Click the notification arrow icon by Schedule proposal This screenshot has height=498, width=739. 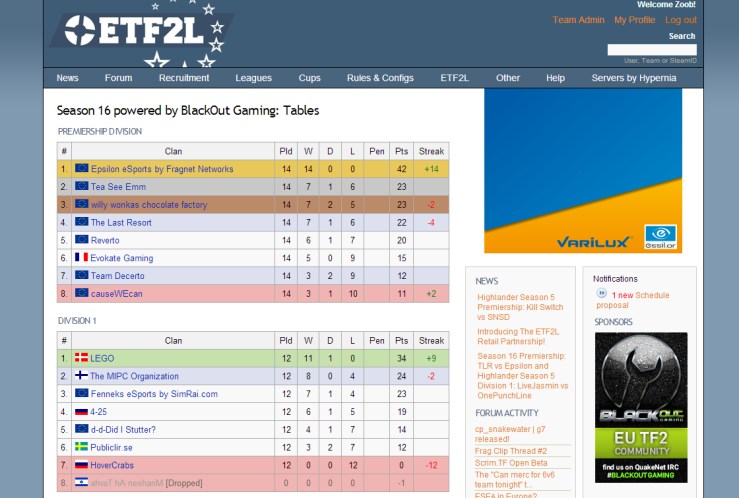coord(602,294)
